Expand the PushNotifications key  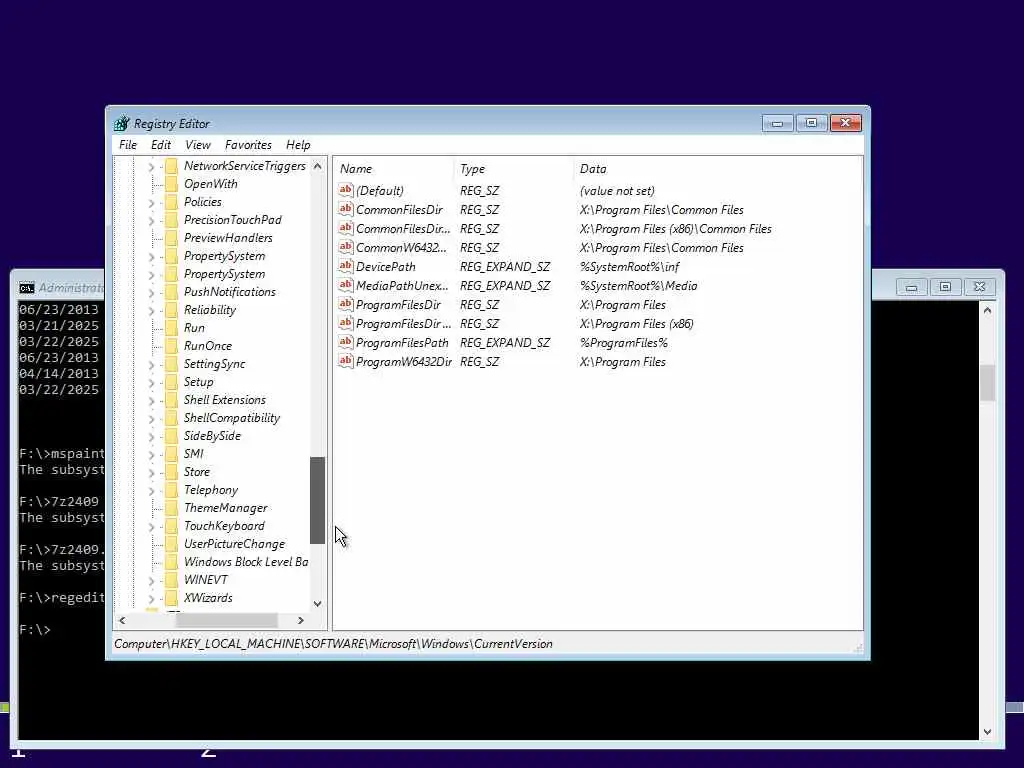pos(152,293)
